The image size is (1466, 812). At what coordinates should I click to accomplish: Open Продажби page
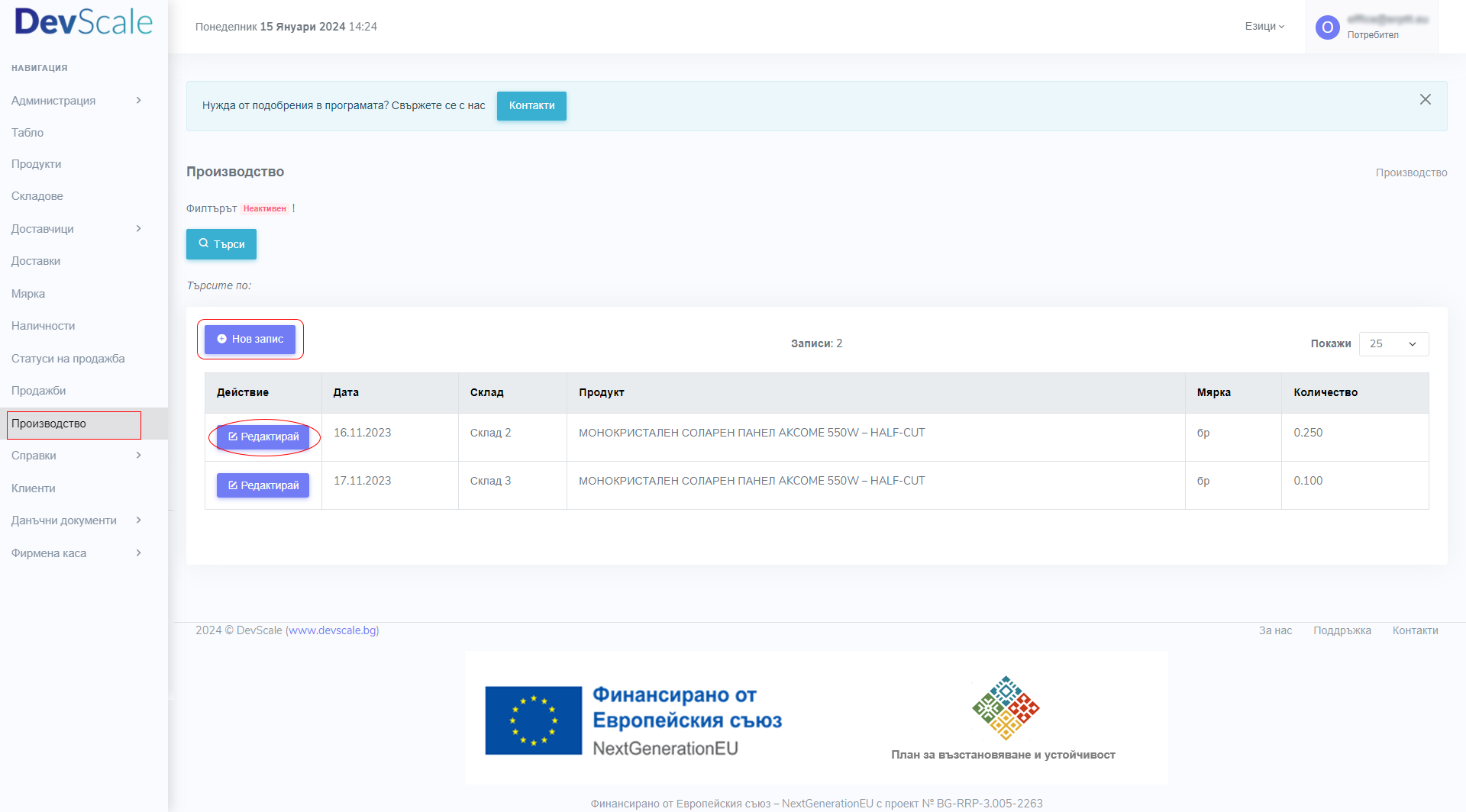38,391
